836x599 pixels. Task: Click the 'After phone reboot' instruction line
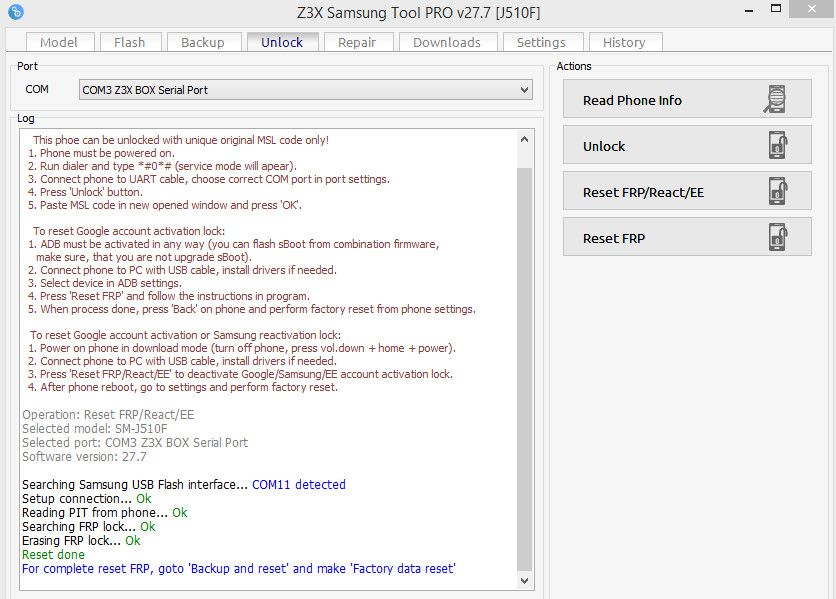[x=183, y=387]
